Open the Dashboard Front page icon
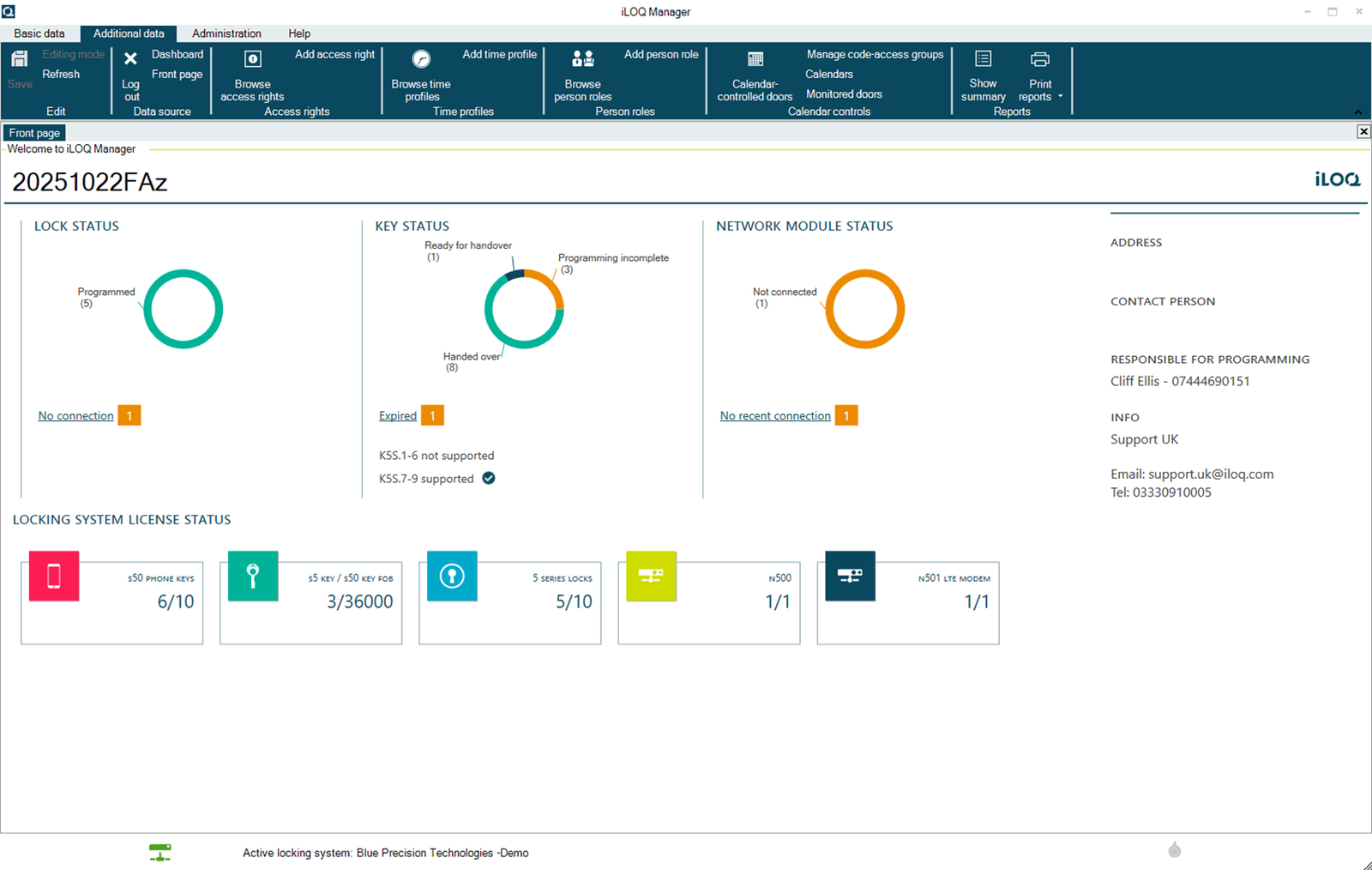The height and width of the screenshot is (870, 1372). coord(177,64)
